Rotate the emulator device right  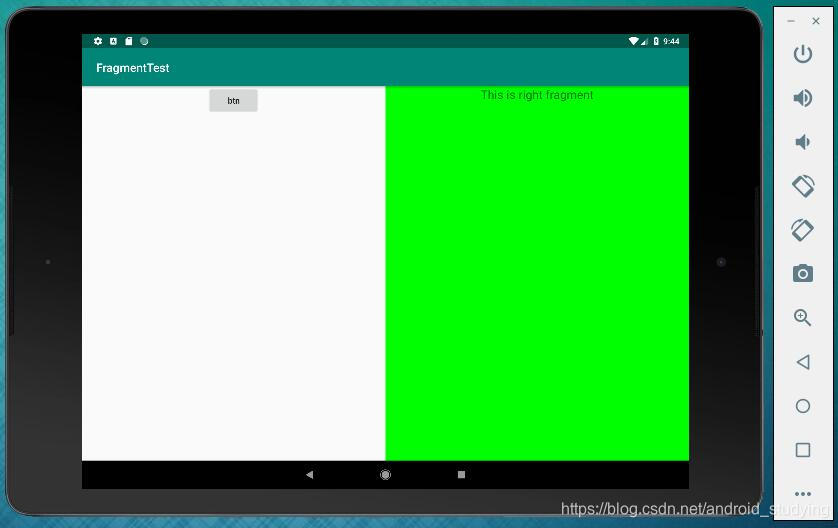point(803,230)
